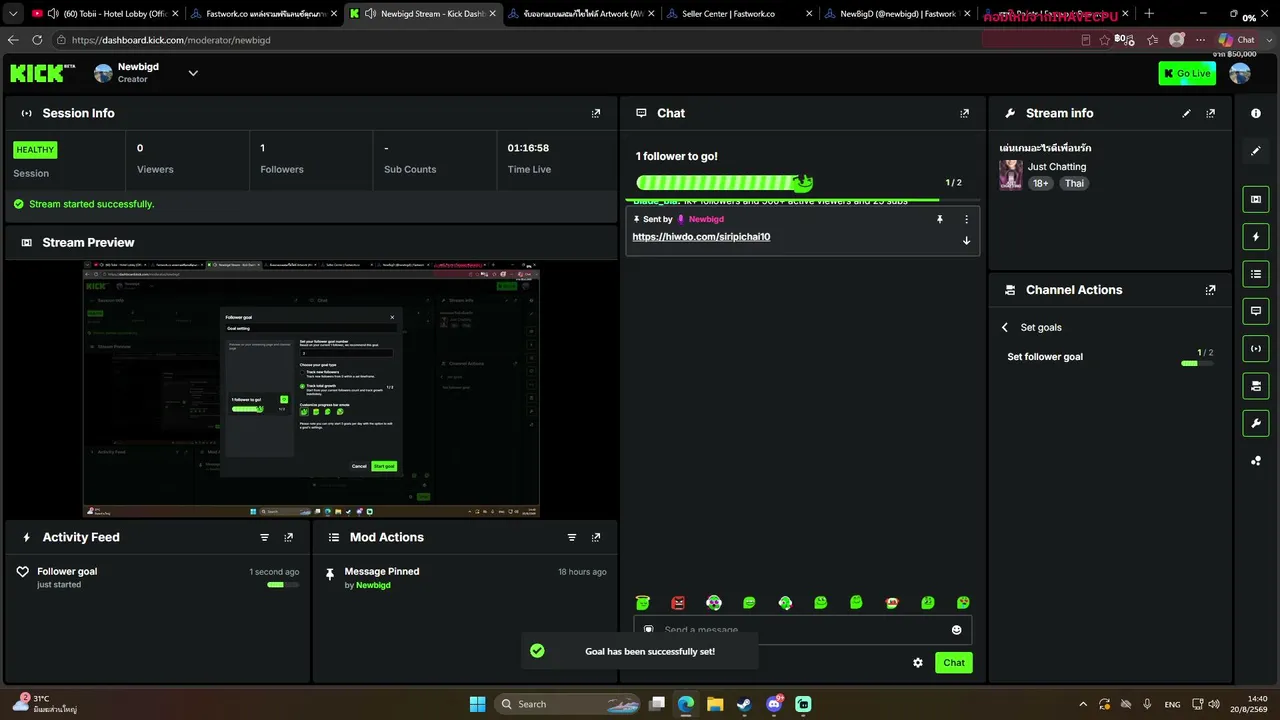Viewport: 1280px width, 720px height.
Task: Pop out the Stream info panel
Action: point(1210,114)
